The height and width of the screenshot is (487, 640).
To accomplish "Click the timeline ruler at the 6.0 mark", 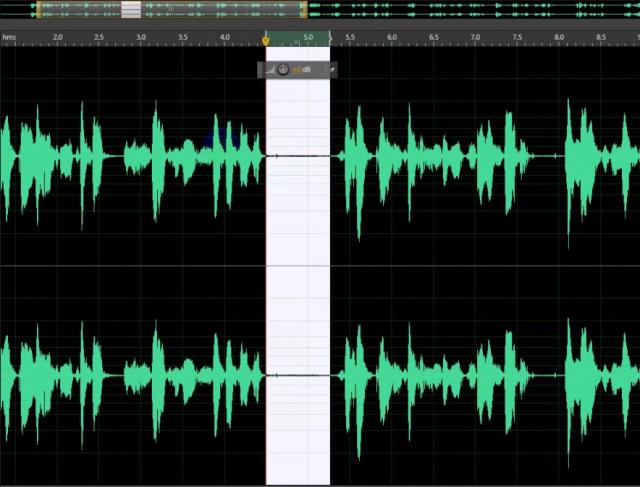I will pos(392,40).
